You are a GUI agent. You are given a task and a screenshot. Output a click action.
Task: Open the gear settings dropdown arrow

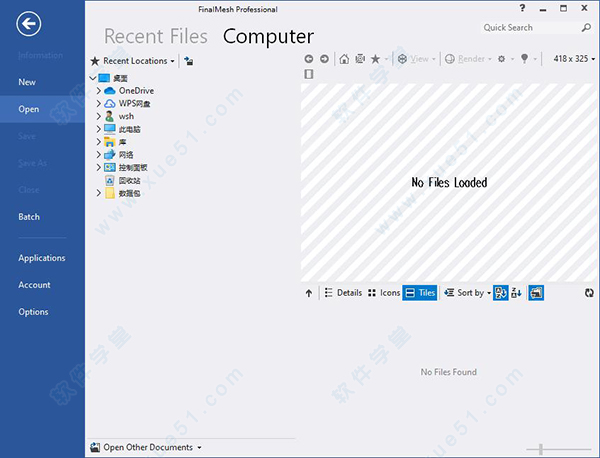512,59
